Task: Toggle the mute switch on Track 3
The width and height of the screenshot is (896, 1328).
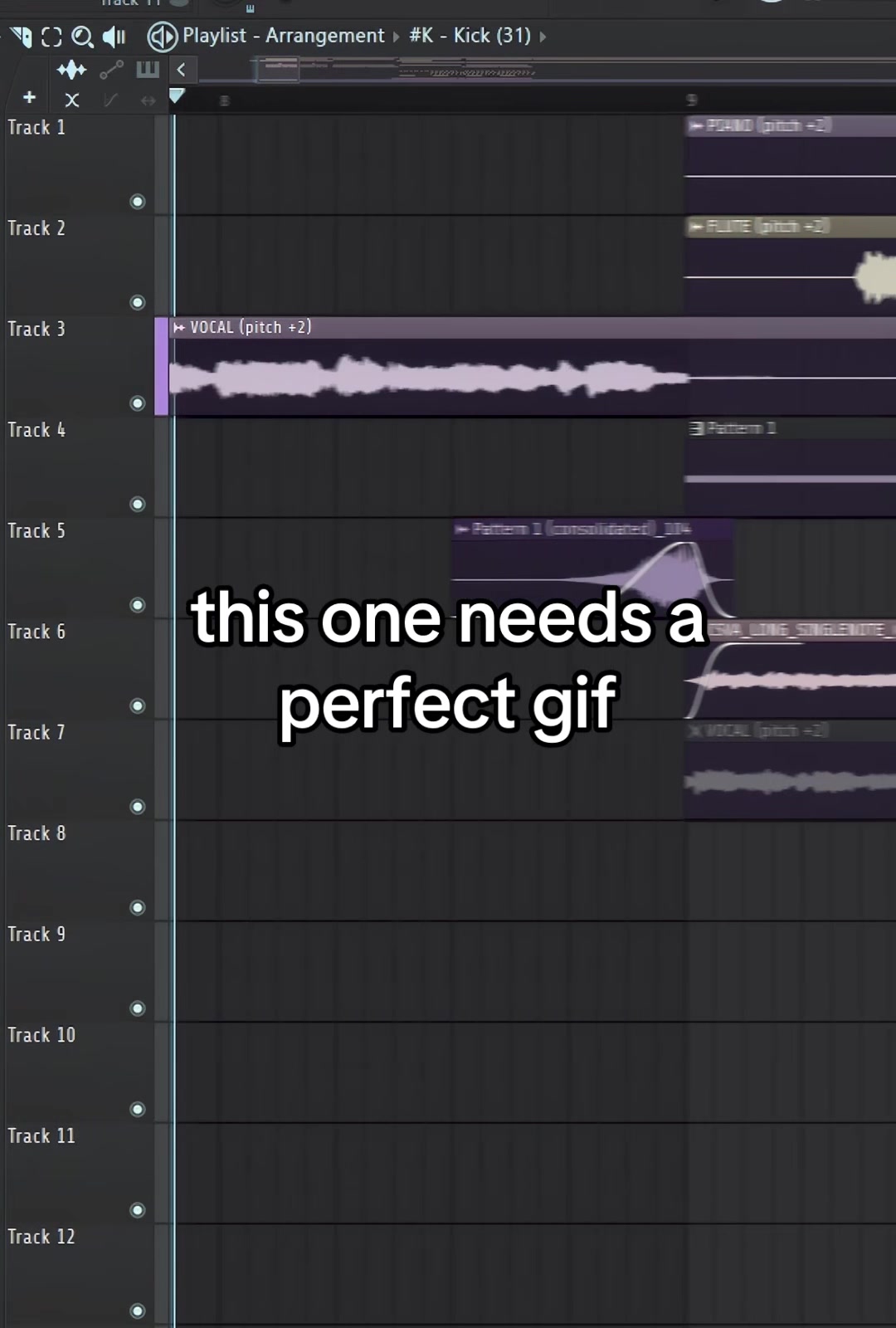Action: (138, 403)
